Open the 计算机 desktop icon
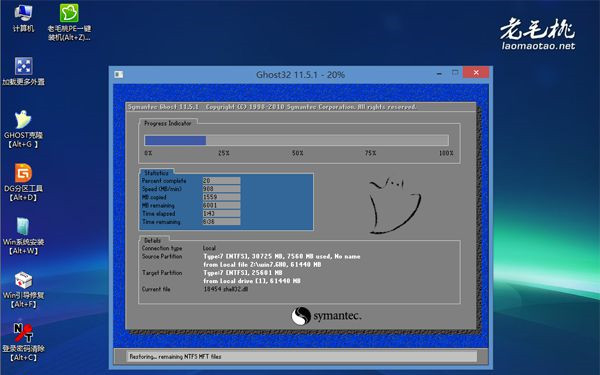This screenshot has width=600, height=375. 23,18
